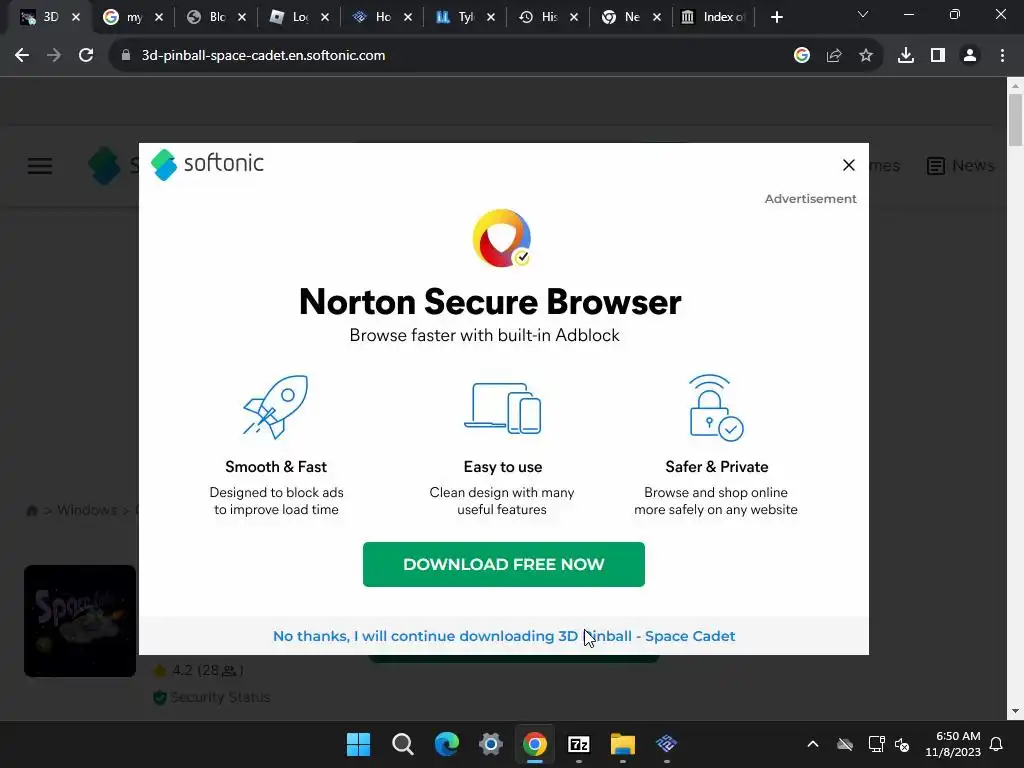Open Microsoft Edge from taskbar
The width and height of the screenshot is (1024, 768).
[x=447, y=744]
